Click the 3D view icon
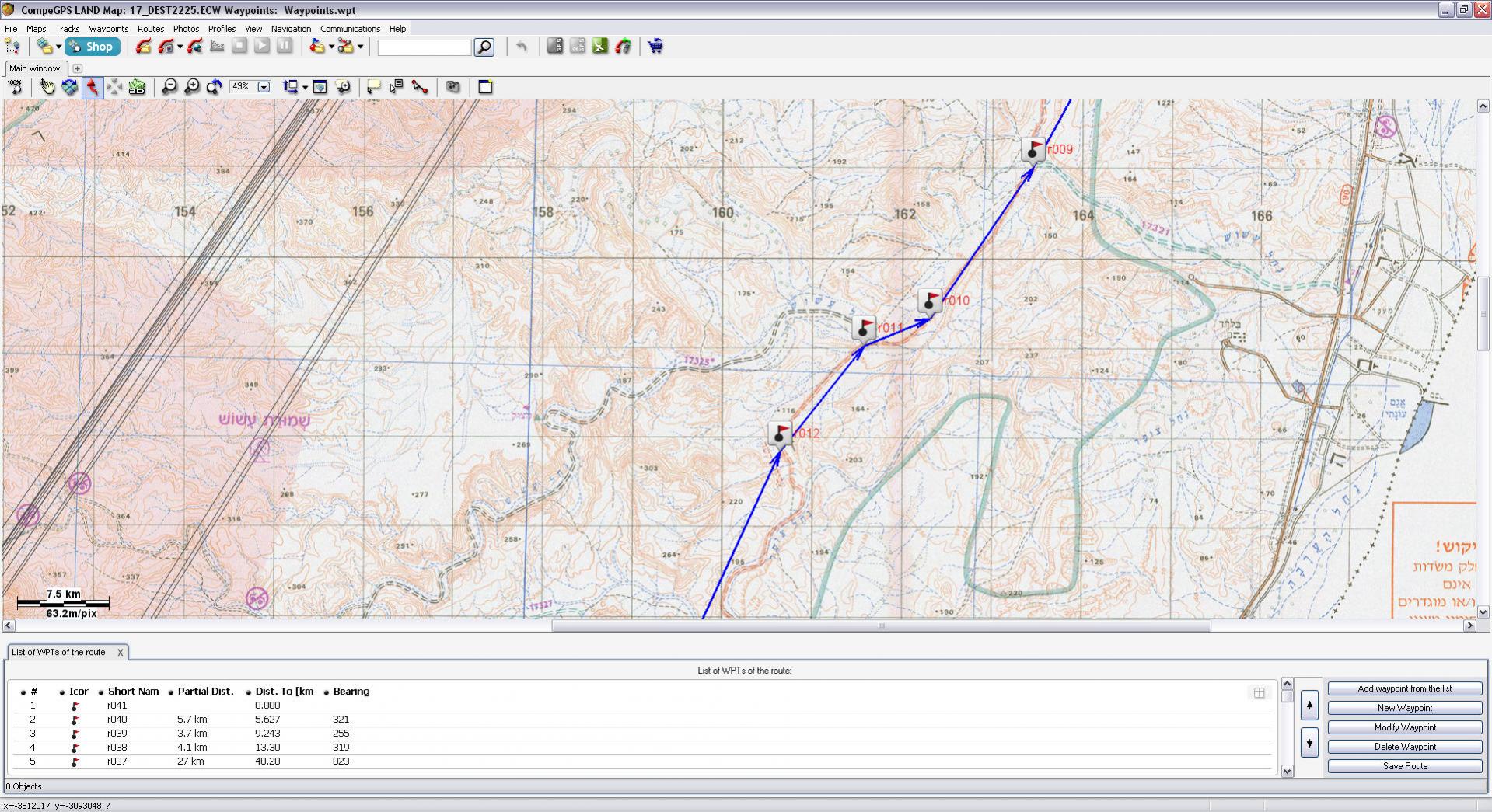Viewport: 1492px width, 812px height. pos(137,87)
